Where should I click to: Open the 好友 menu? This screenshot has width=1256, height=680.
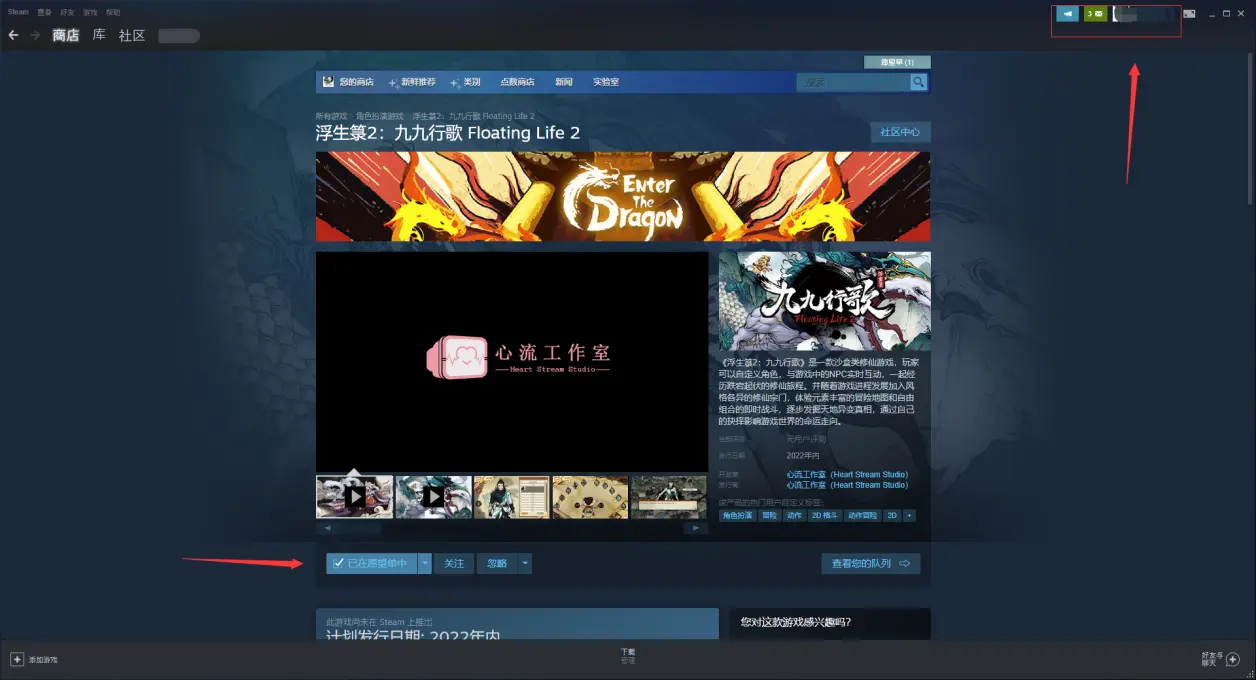[x=67, y=12]
